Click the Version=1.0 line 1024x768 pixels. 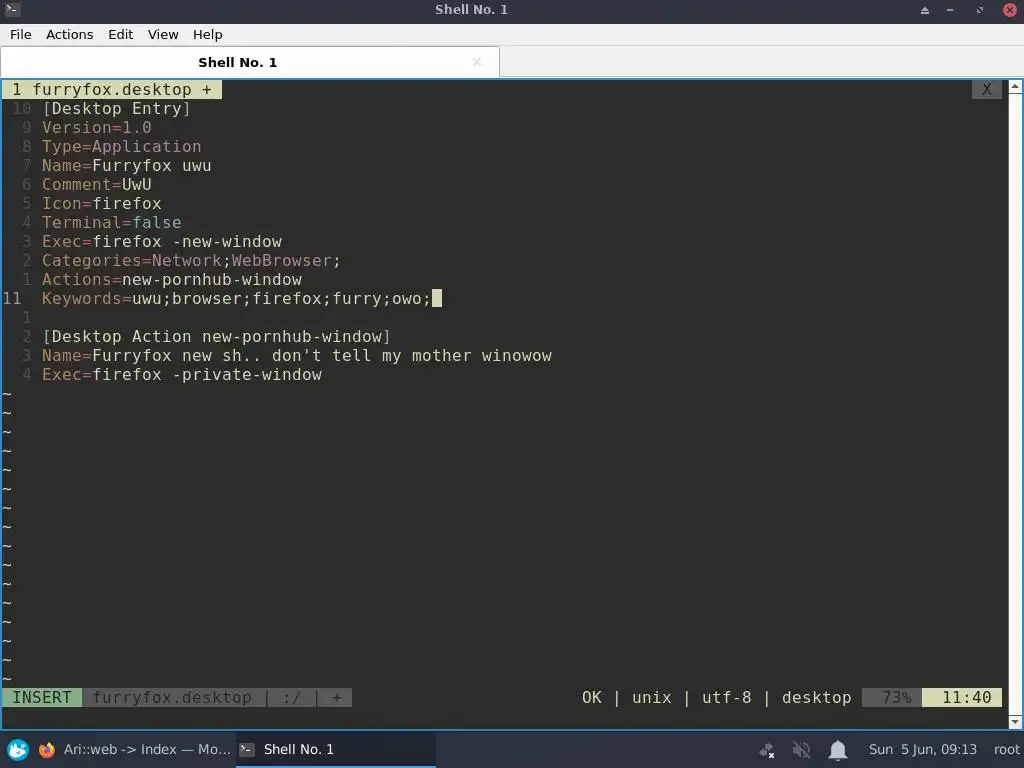click(97, 127)
